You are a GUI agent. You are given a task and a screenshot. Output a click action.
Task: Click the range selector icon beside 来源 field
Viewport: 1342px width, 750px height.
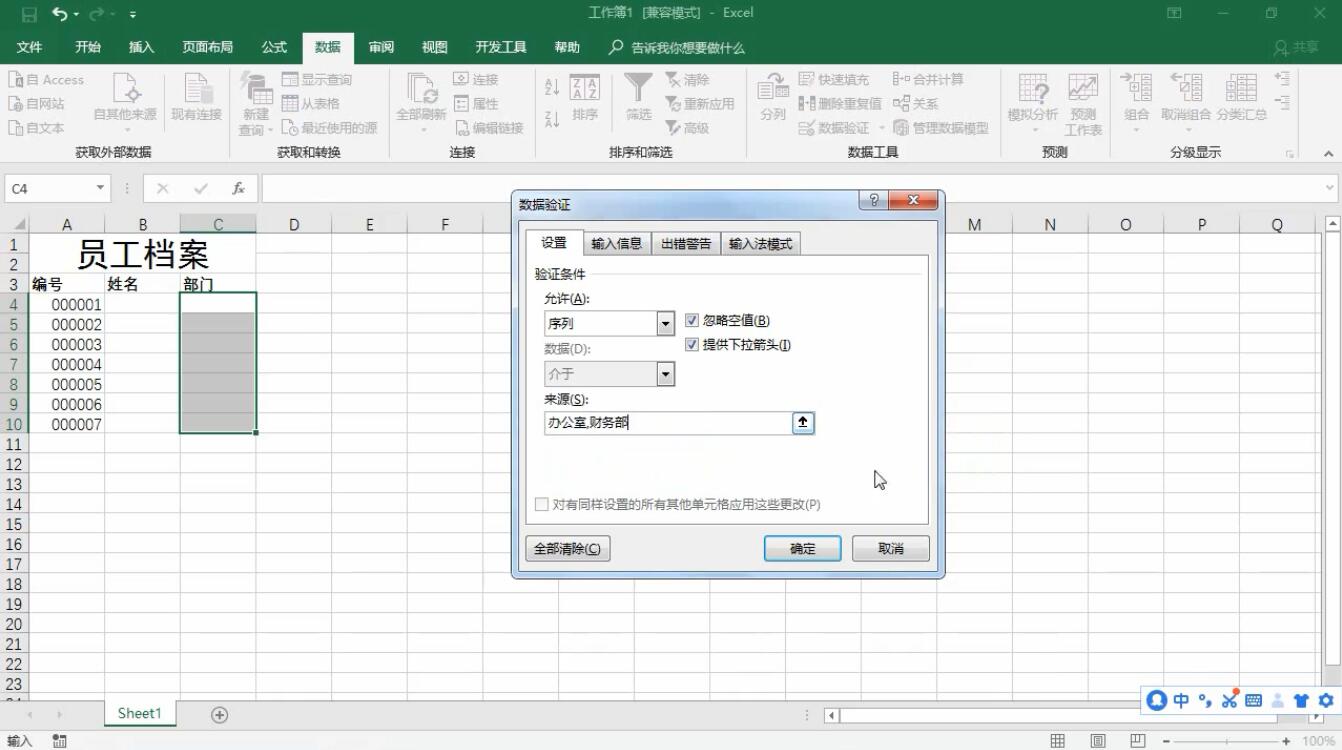803,423
